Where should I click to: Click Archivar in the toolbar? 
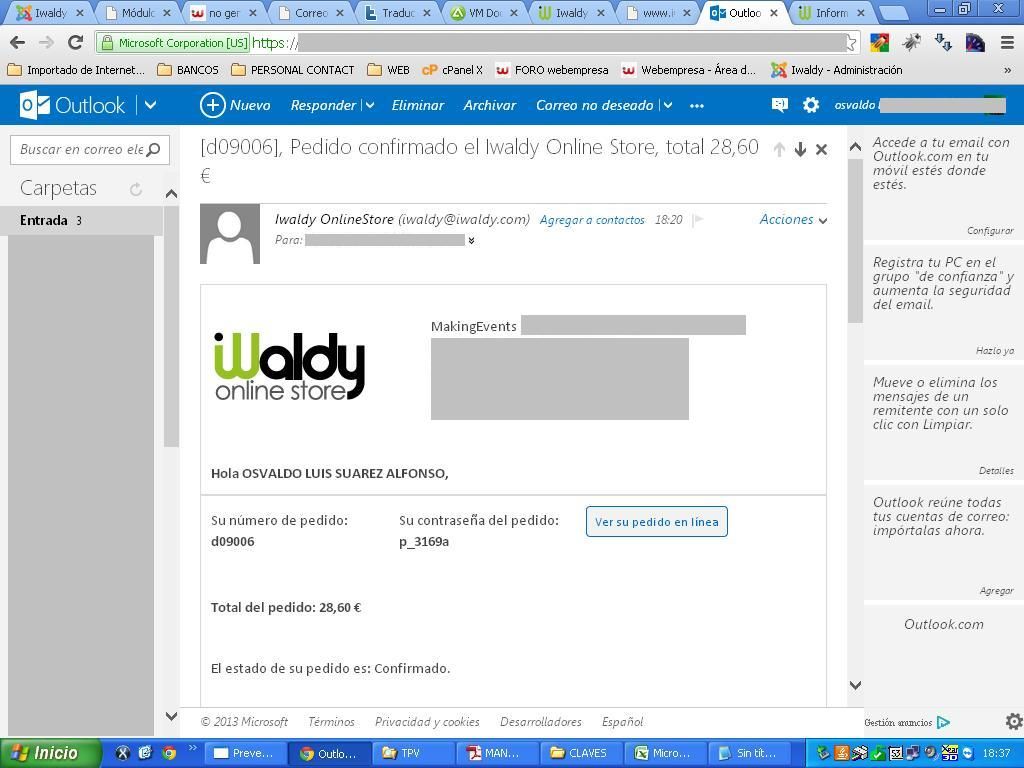click(x=490, y=105)
